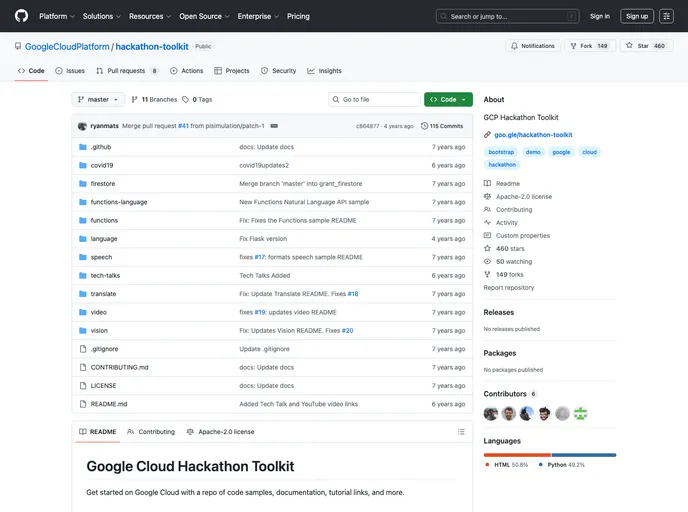Click the Sign up button

point(637,16)
